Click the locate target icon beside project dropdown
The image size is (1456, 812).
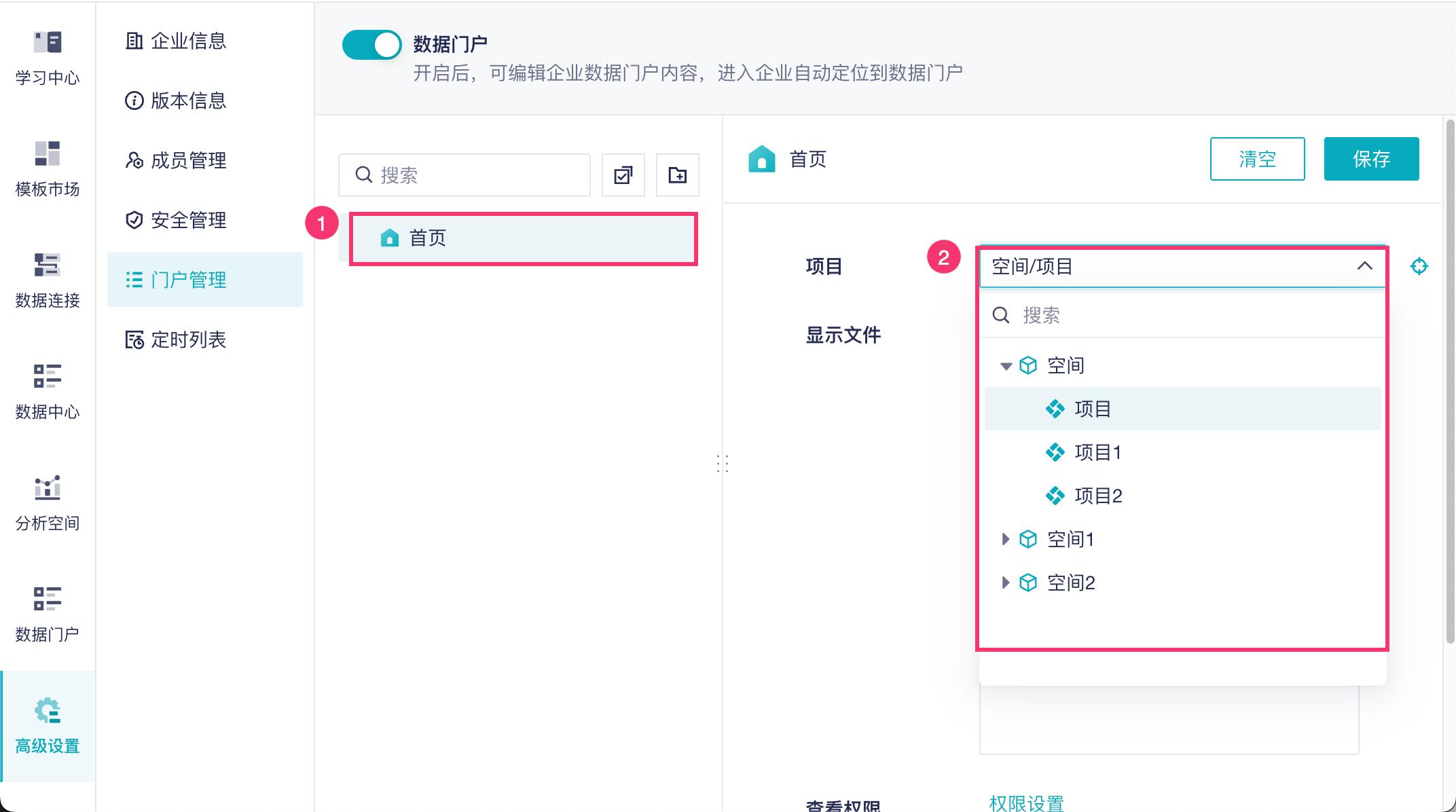(1419, 266)
